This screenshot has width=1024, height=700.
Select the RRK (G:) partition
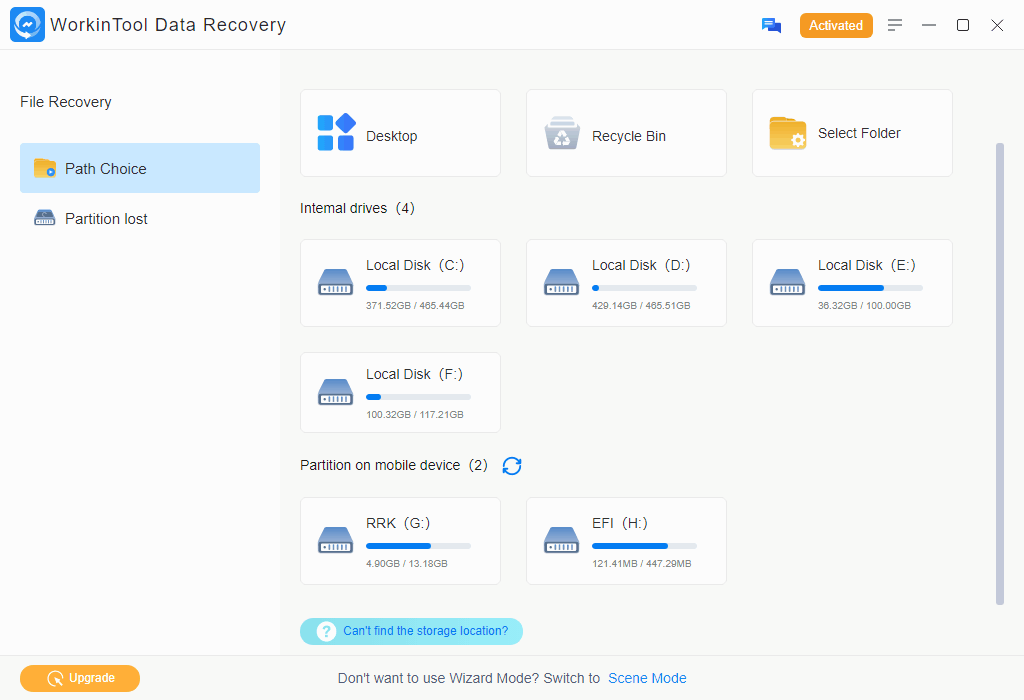(x=400, y=540)
